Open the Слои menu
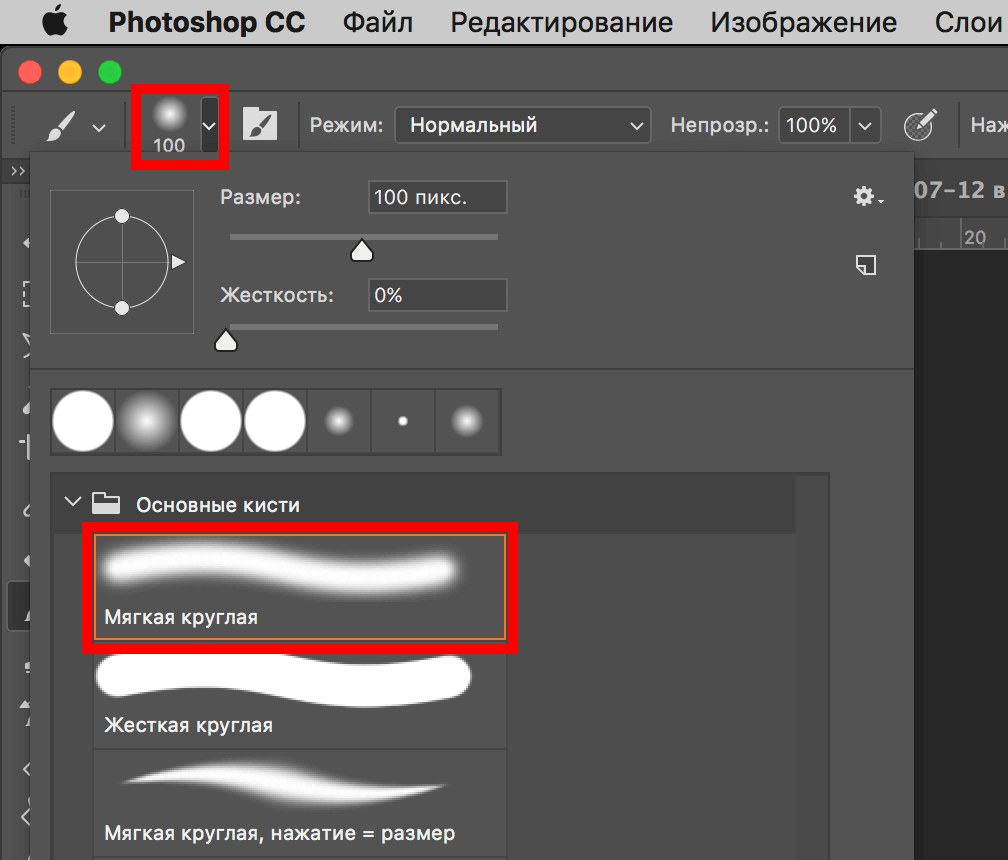Viewport: 1008px width, 860px height. pyautogui.click(x=968, y=22)
